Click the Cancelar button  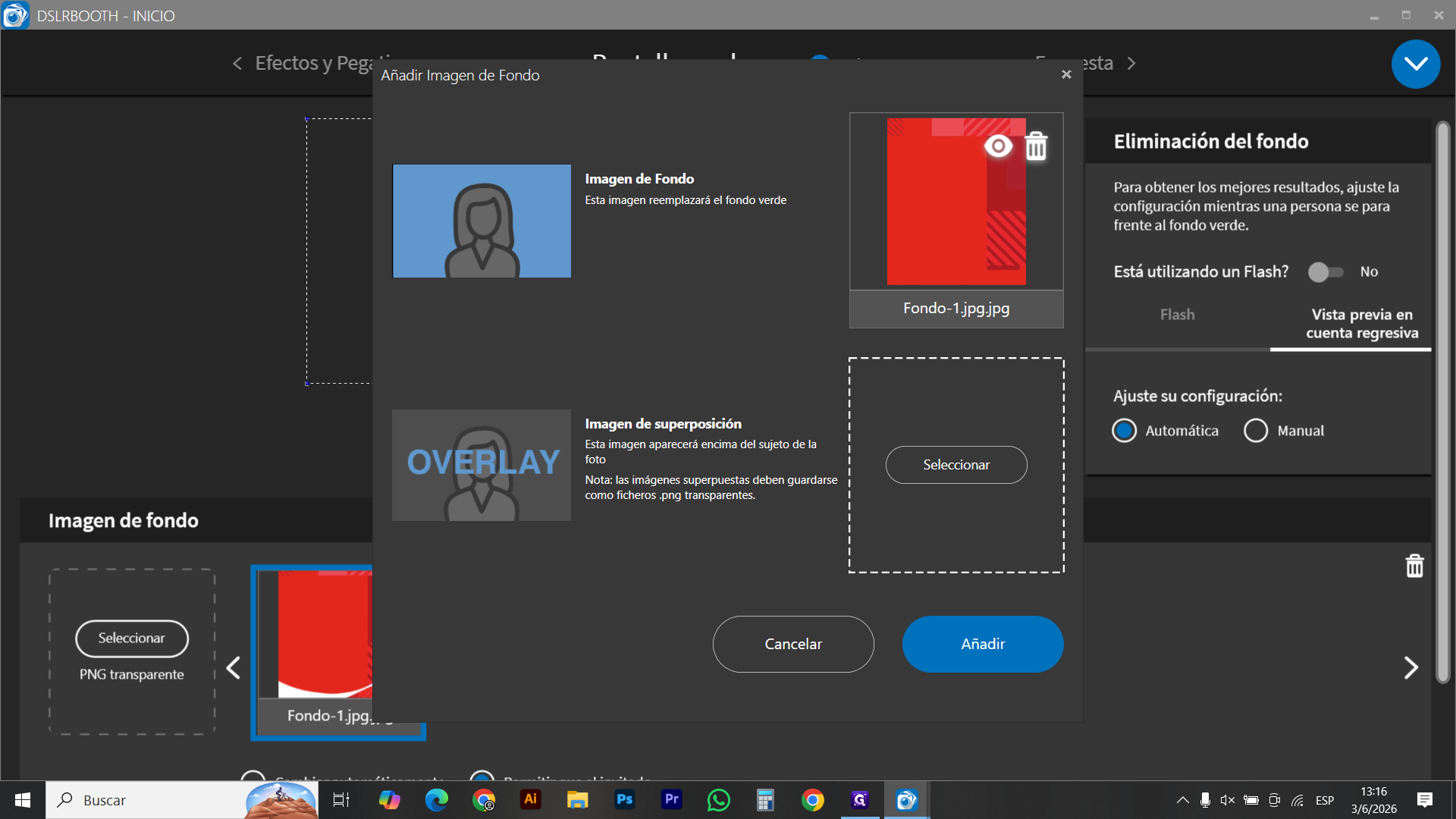point(793,644)
